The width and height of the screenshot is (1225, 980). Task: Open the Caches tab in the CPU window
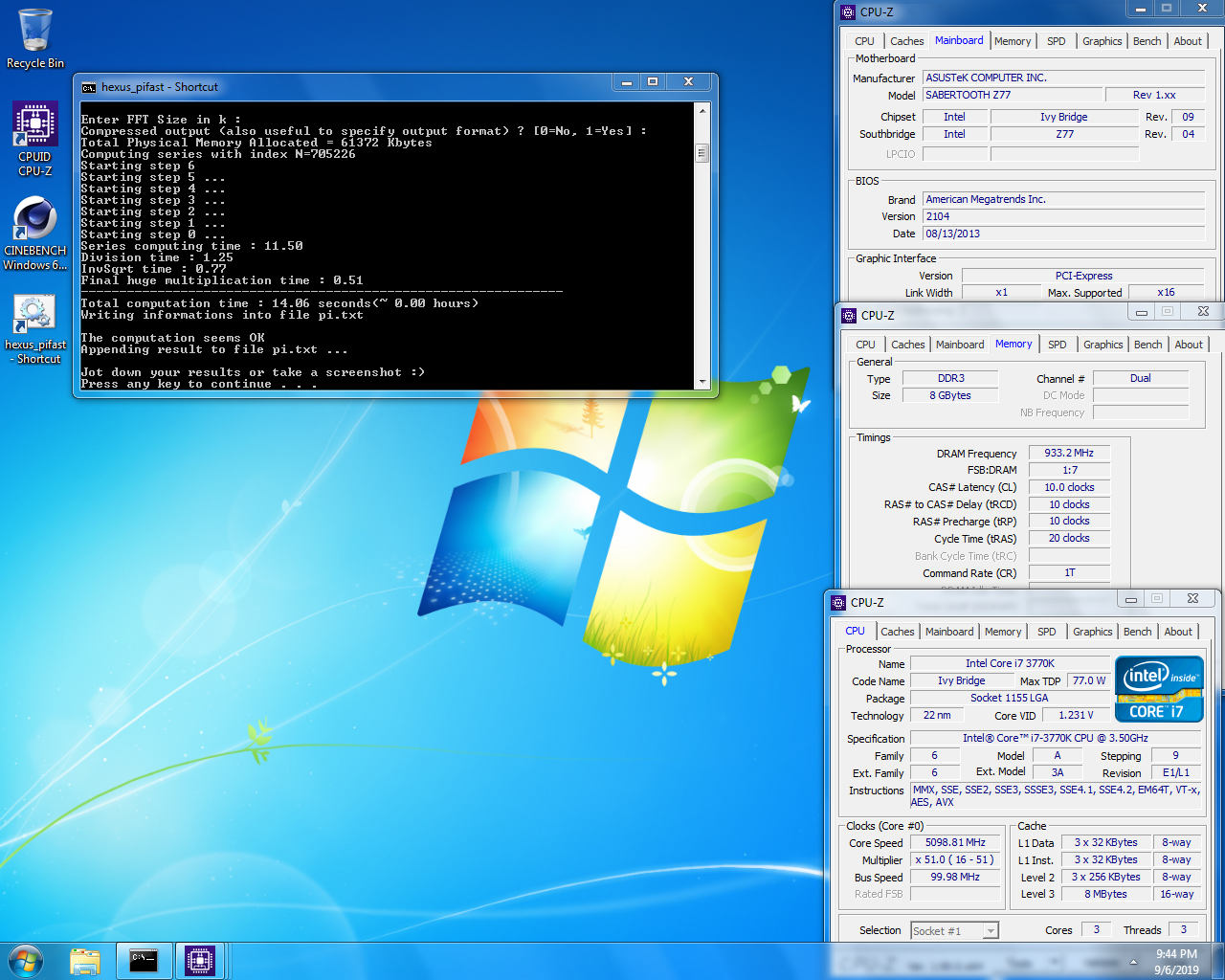(x=897, y=632)
